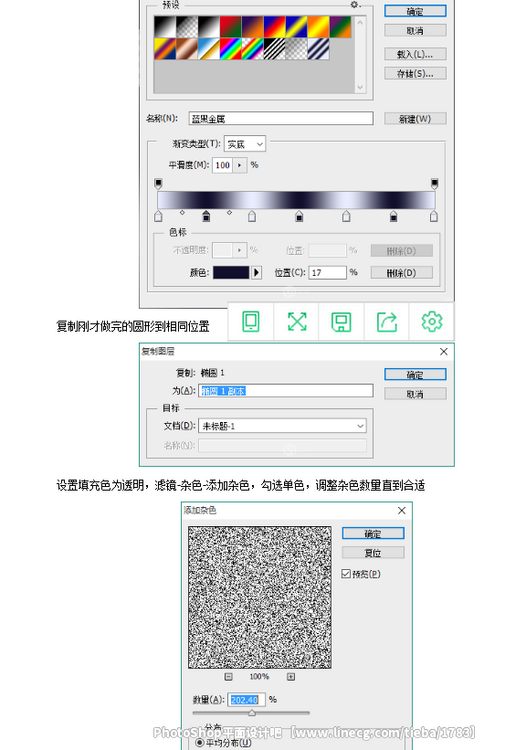Image resolution: width=526 pixels, height=750 pixels.
Task: Click the 新建(W) new gradient button
Action: tap(415, 119)
